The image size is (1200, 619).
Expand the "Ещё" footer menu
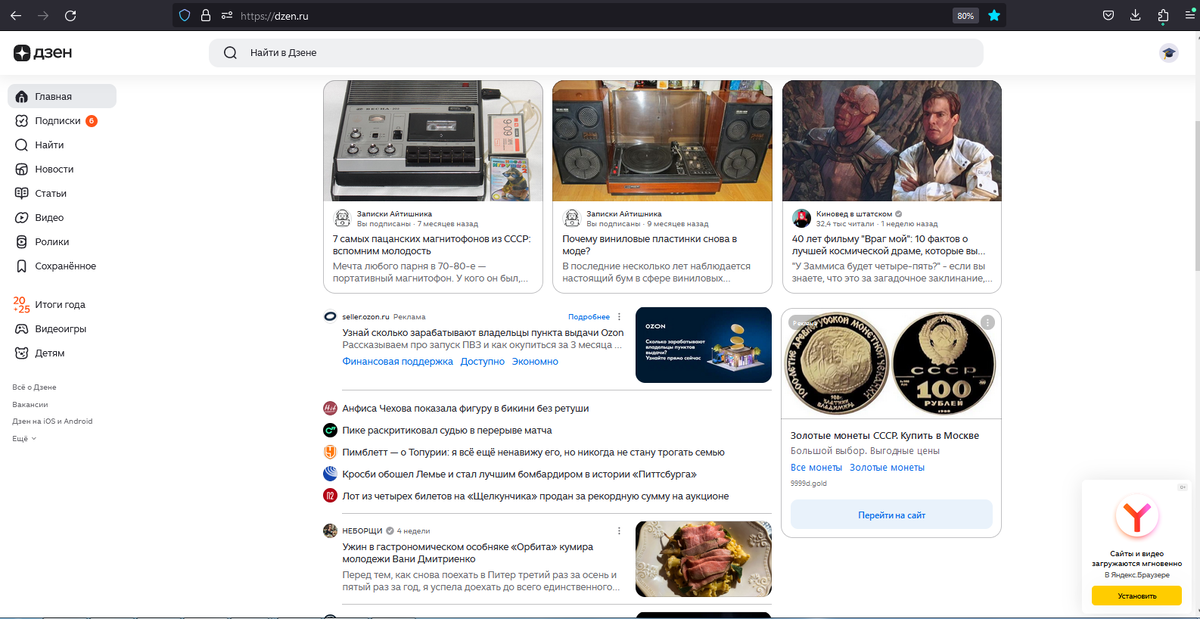(x=24, y=439)
